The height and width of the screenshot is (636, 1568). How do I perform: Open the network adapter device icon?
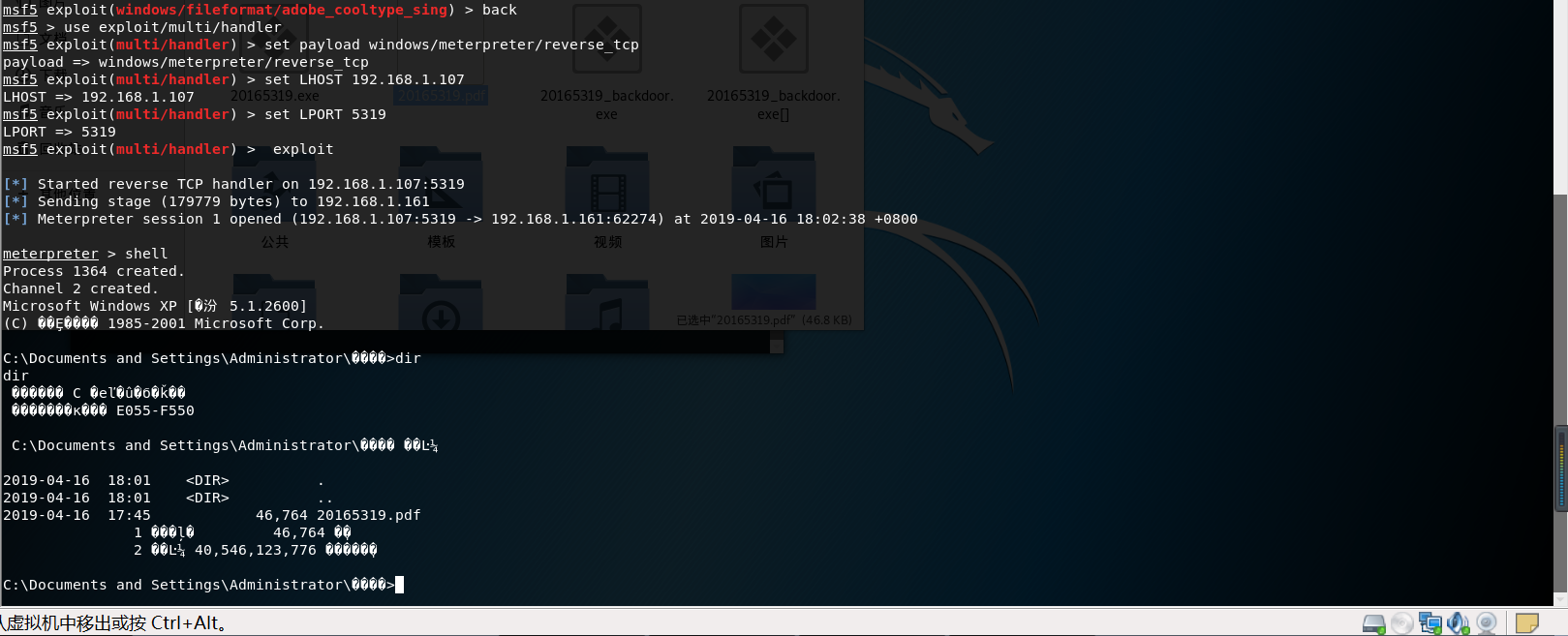(x=1430, y=623)
